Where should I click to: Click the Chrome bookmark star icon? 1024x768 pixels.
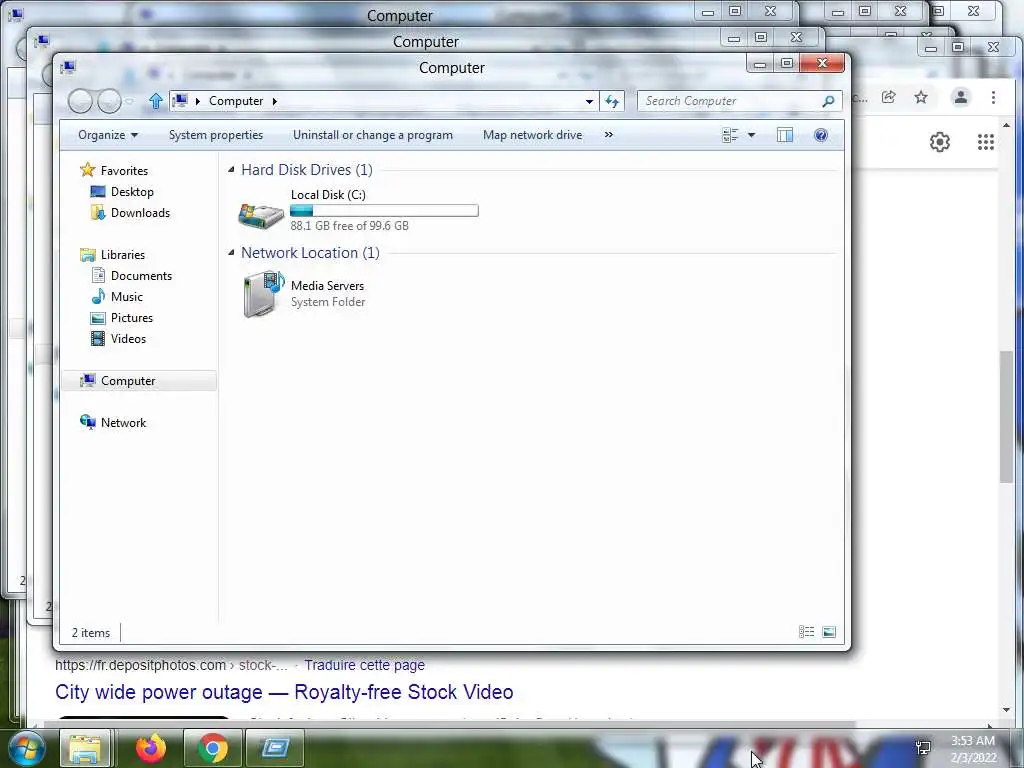pos(921,97)
